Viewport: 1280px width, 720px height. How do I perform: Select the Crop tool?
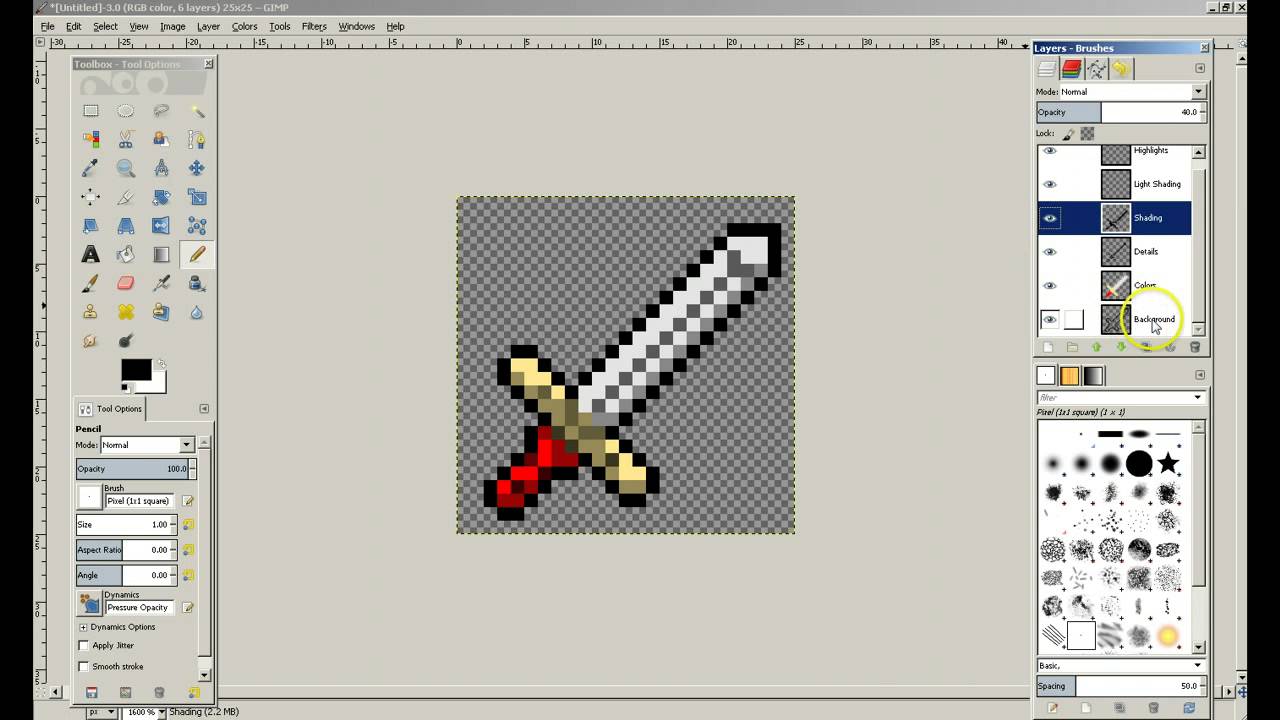[x=126, y=197]
